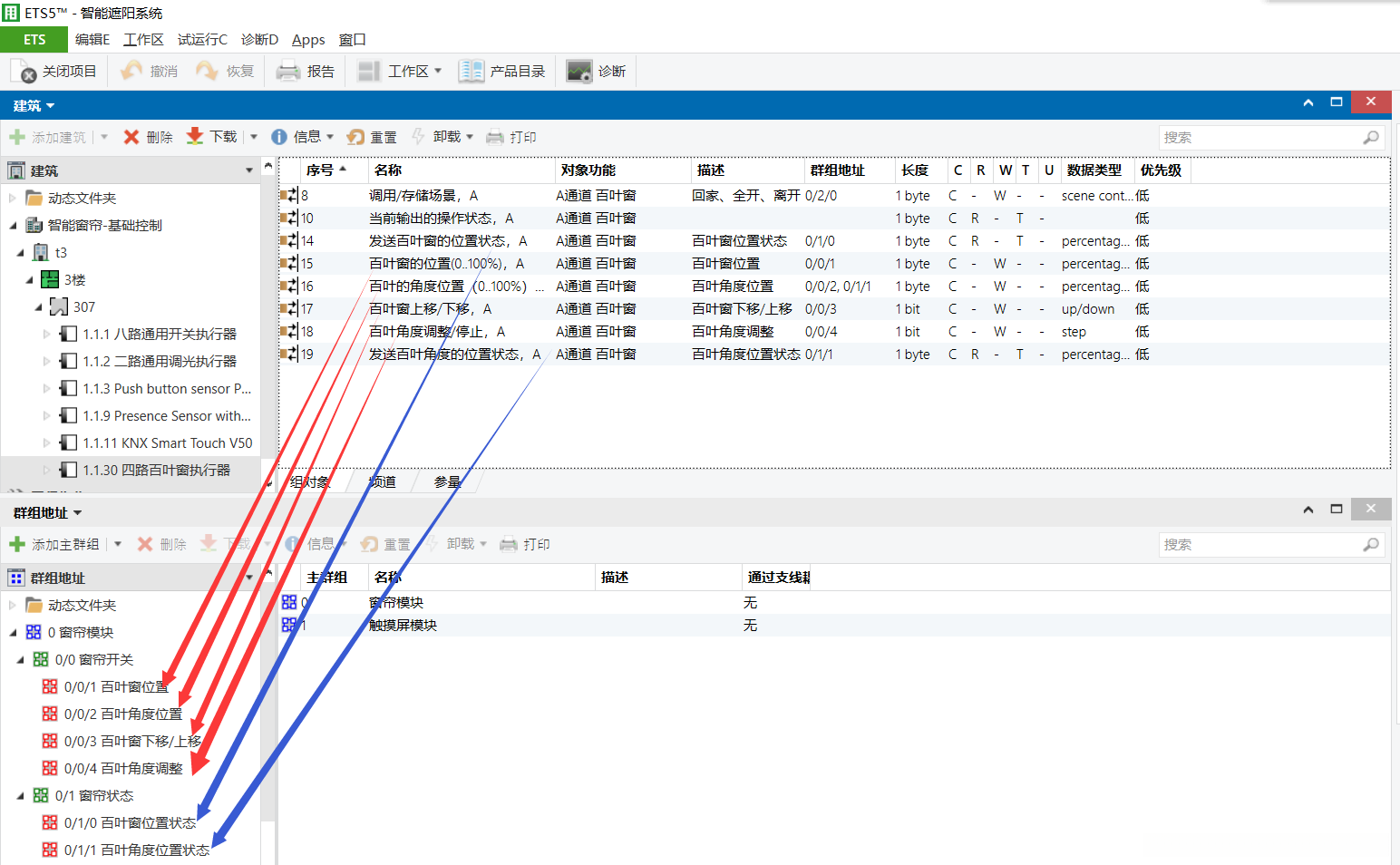Click the 重置 button in group address panel

click(385, 544)
